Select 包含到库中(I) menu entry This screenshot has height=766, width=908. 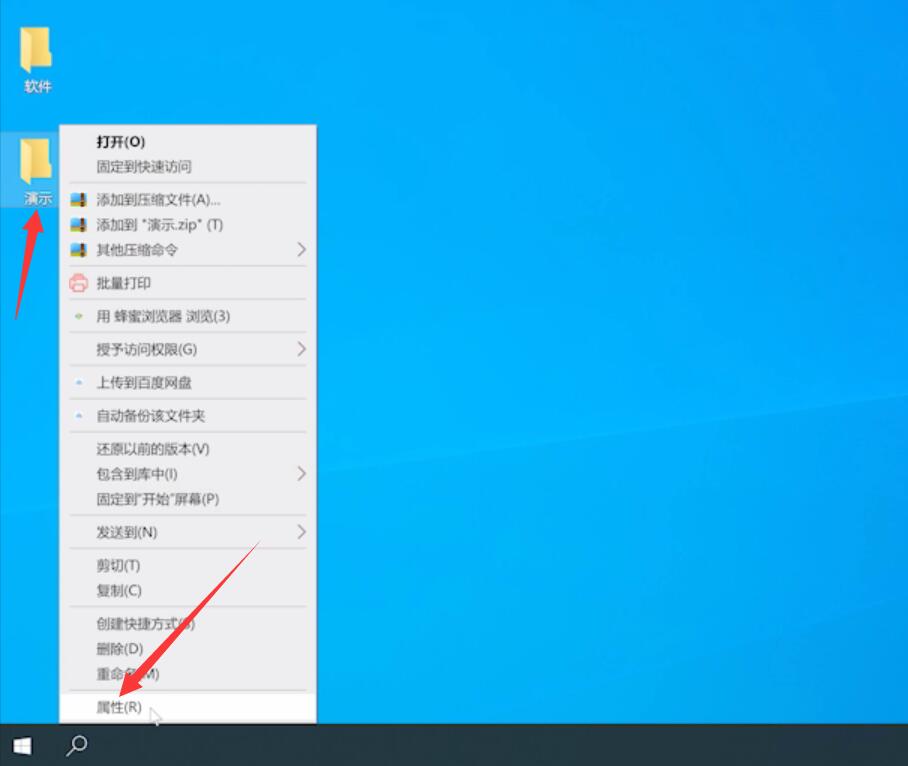(188, 474)
